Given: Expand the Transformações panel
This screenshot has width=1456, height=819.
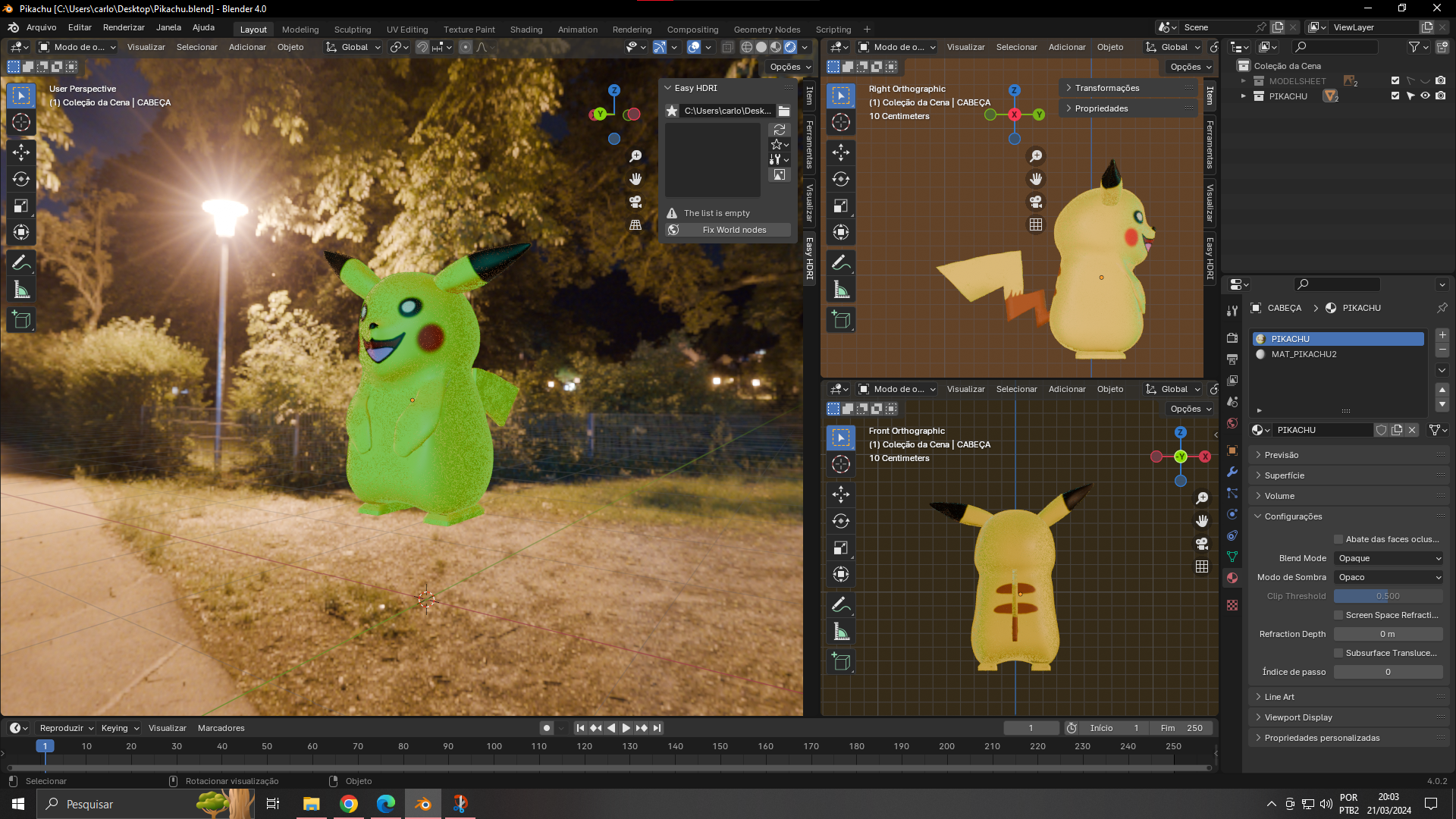Looking at the screenshot, I should 1106,88.
